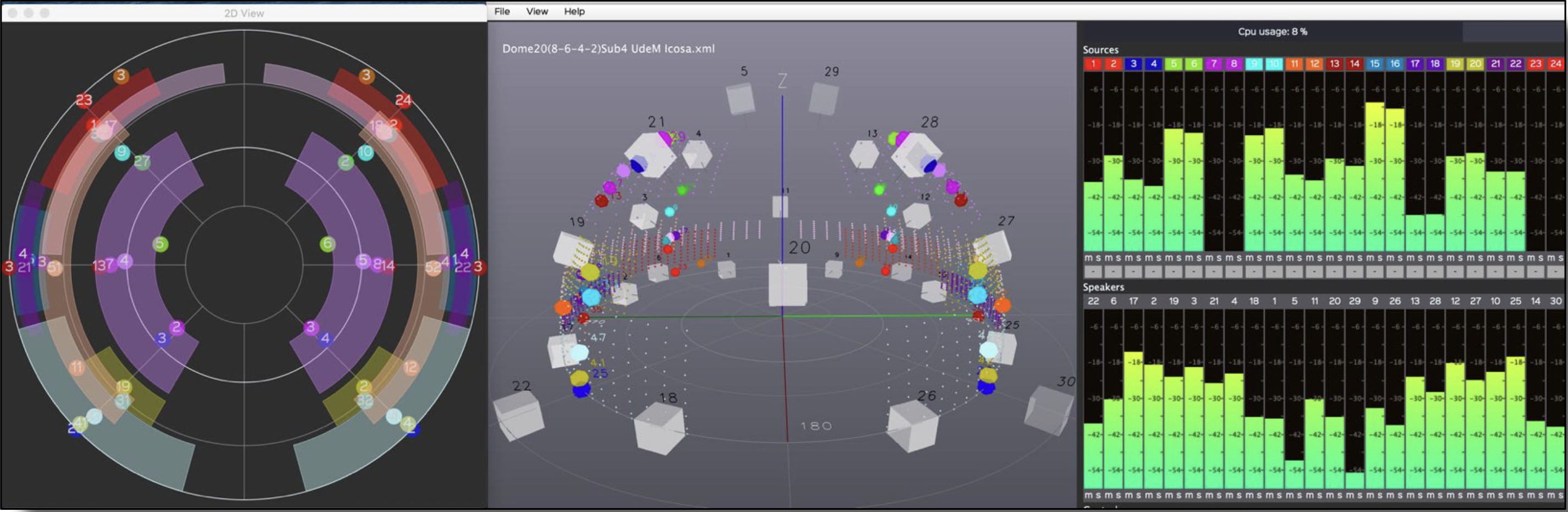The image size is (1568, 512).
Task: Open direct-out selector under source 3
Action: (1133, 271)
